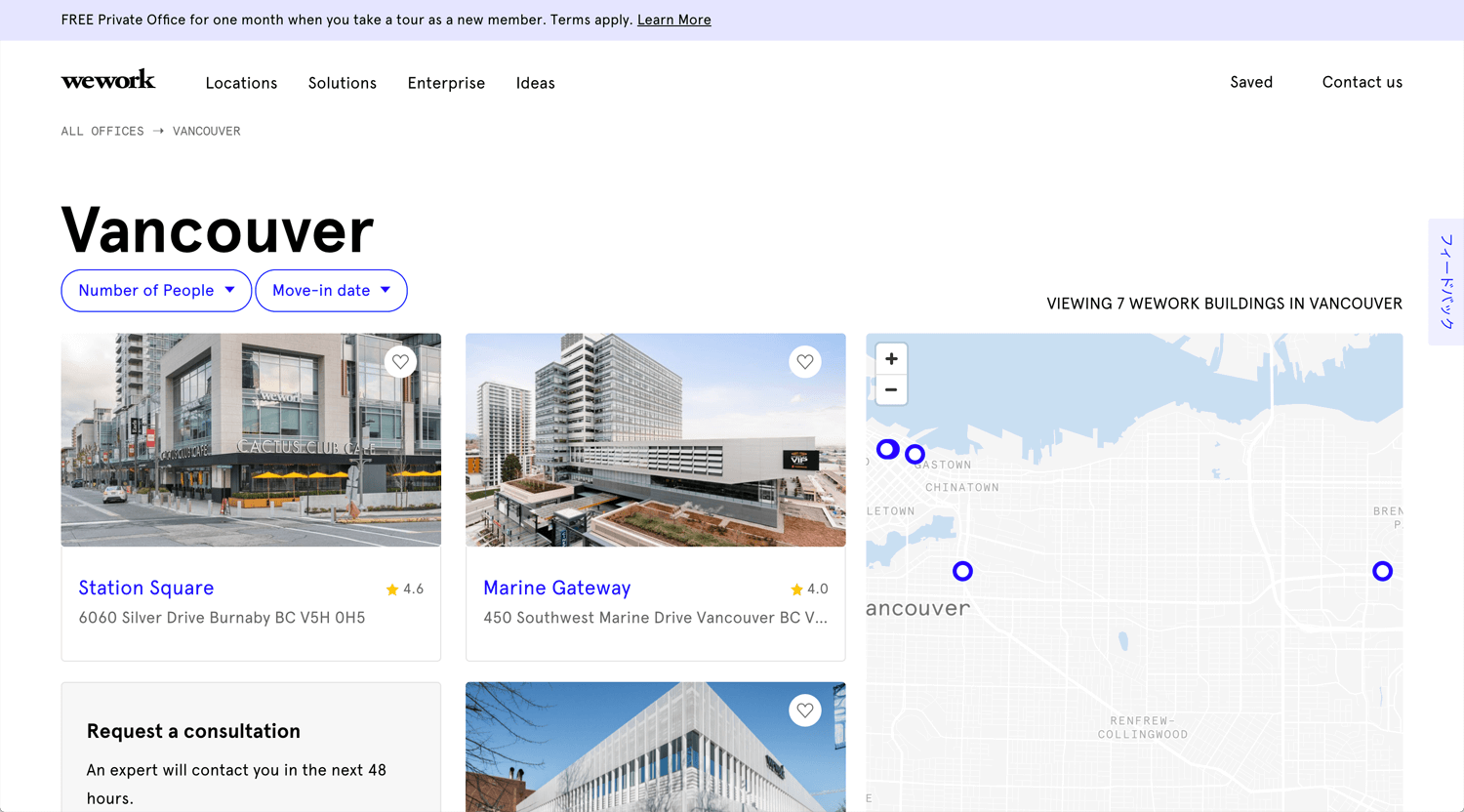The image size is (1464, 812).
Task: Click viewing 7 WeWork buildings text
Action: point(1224,304)
